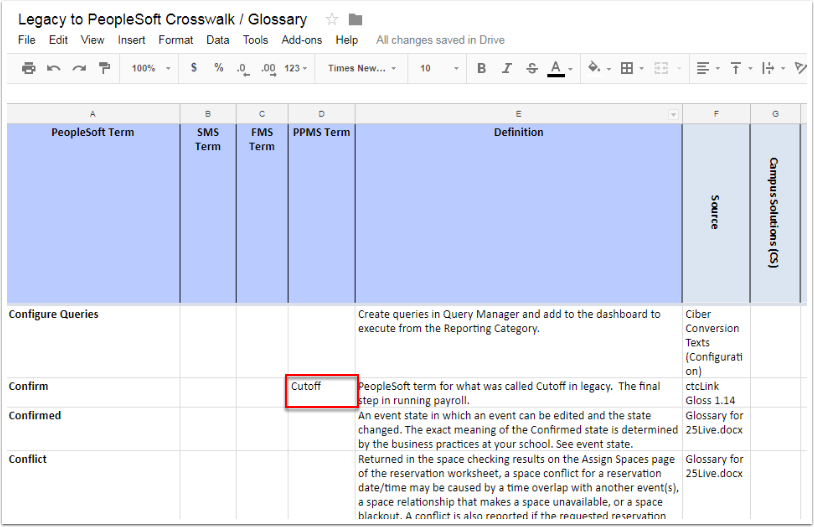This screenshot has width=814, height=527.
Task: Select column D header
Action: coord(321,114)
